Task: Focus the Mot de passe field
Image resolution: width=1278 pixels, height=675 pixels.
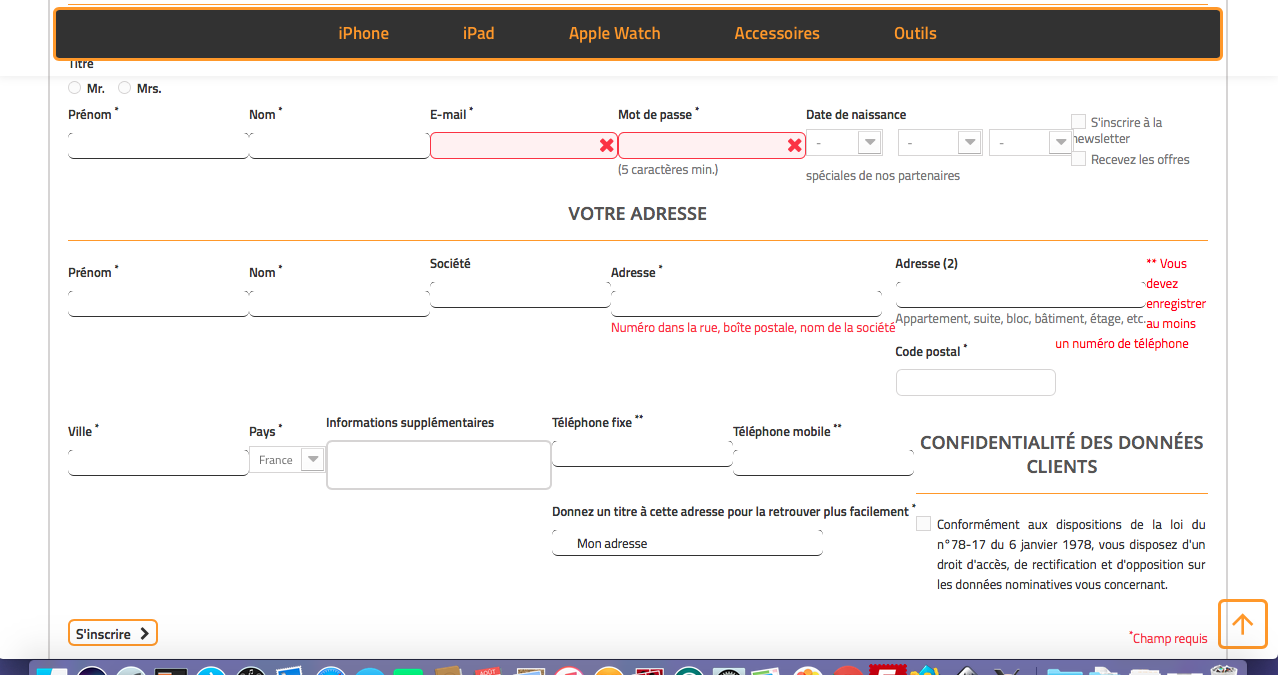Action: (x=712, y=146)
